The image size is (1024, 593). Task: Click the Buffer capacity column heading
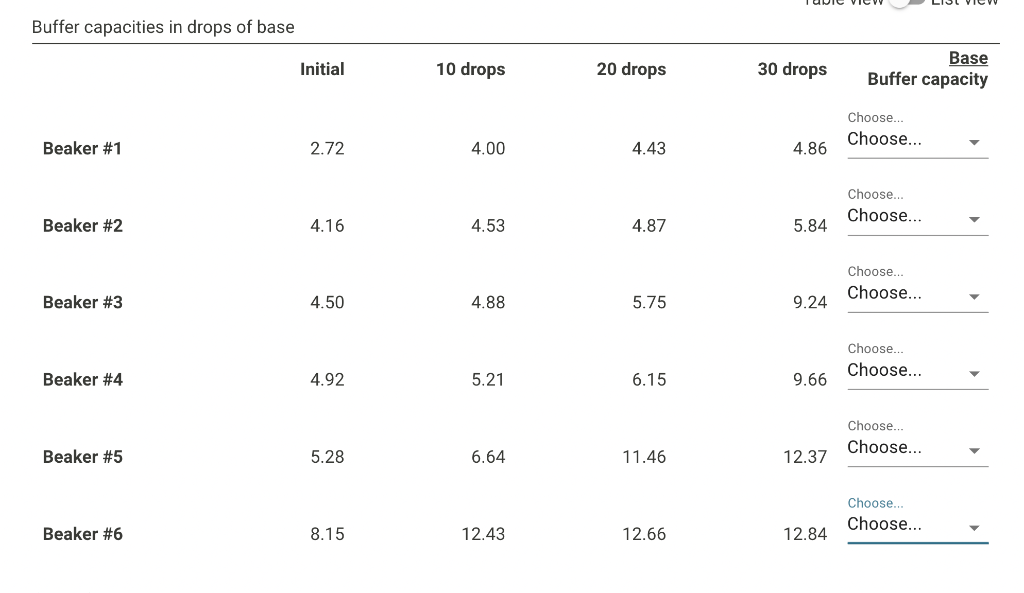927,79
